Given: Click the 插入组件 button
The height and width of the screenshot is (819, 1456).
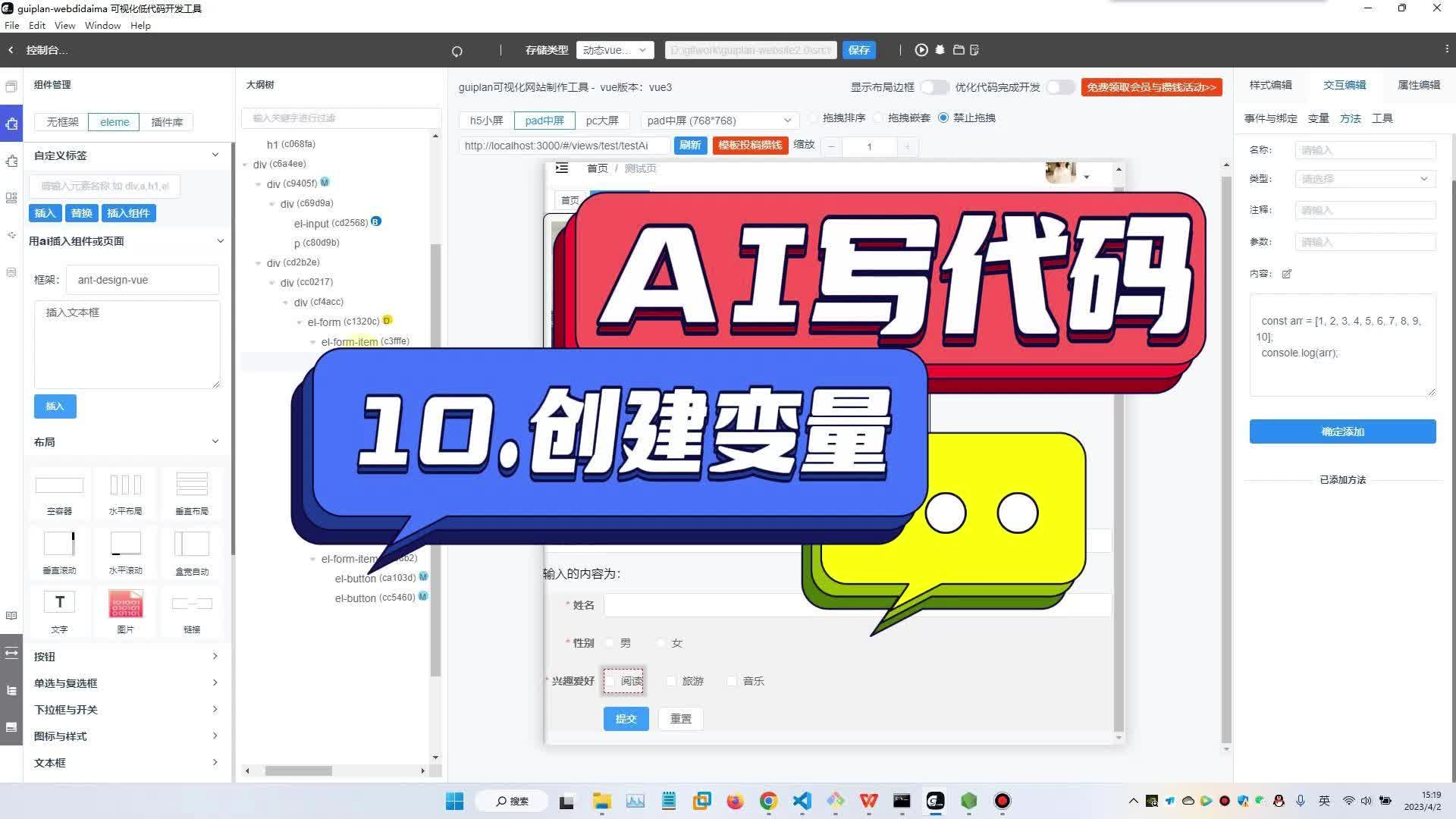Looking at the screenshot, I should click(128, 213).
